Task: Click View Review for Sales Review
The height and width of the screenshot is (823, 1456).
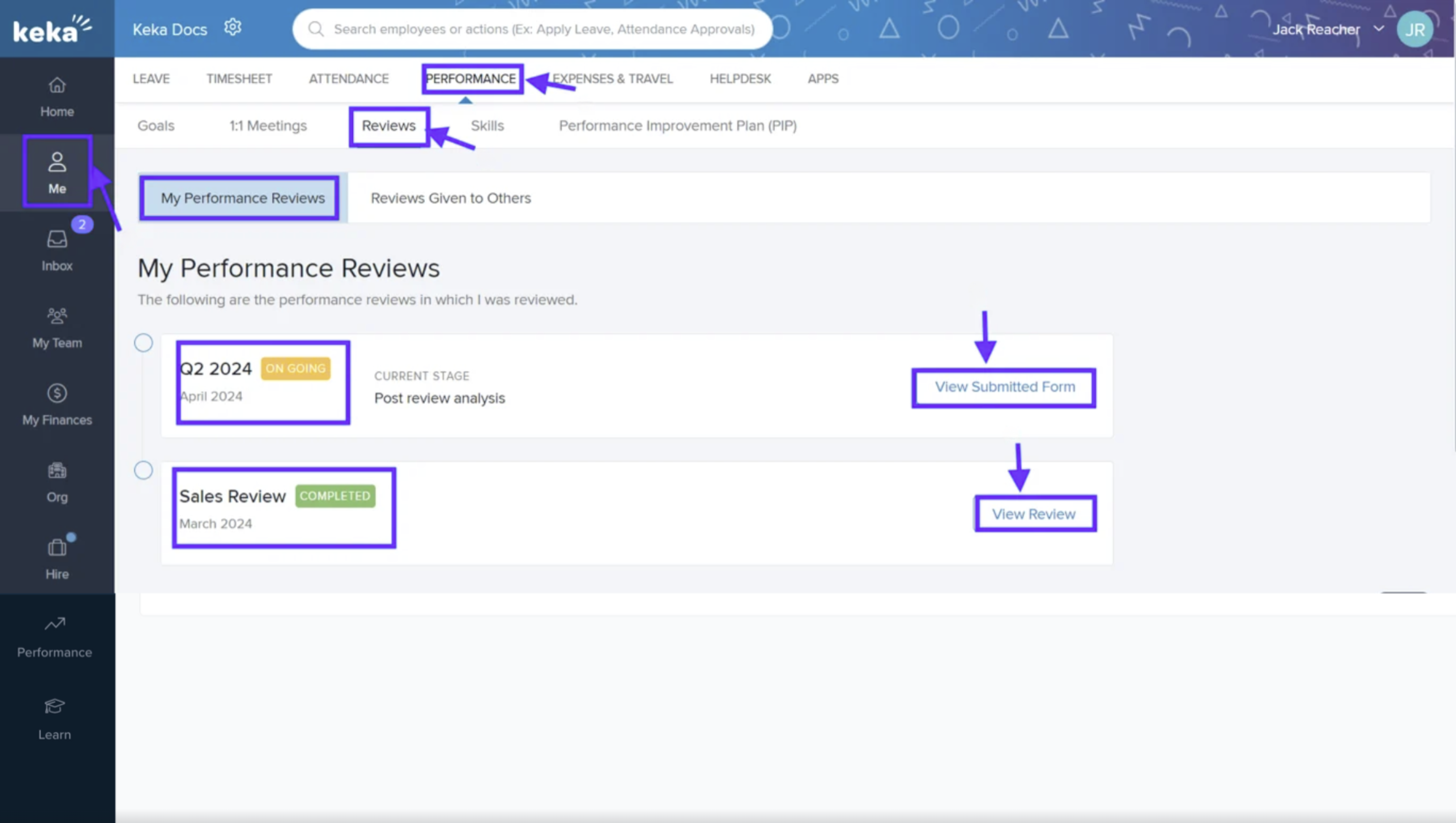Action: point(1034,514)
